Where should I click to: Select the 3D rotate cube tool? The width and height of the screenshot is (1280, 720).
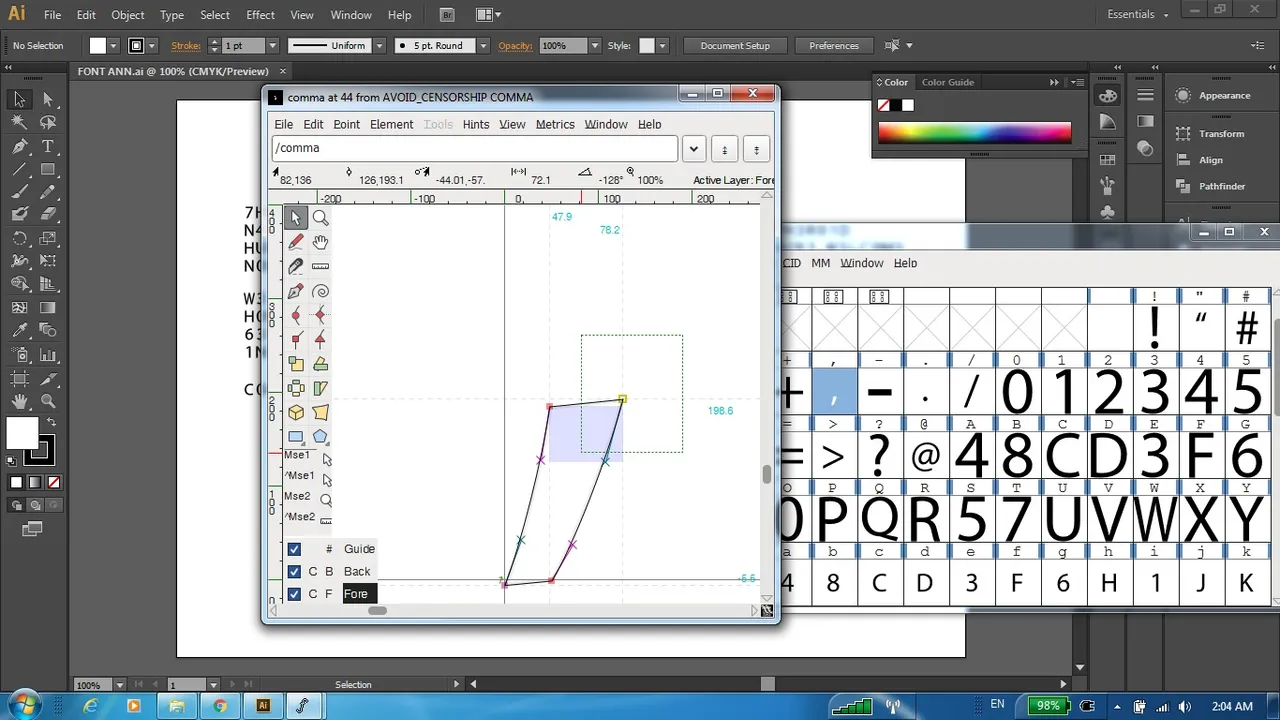click(296, 412)
